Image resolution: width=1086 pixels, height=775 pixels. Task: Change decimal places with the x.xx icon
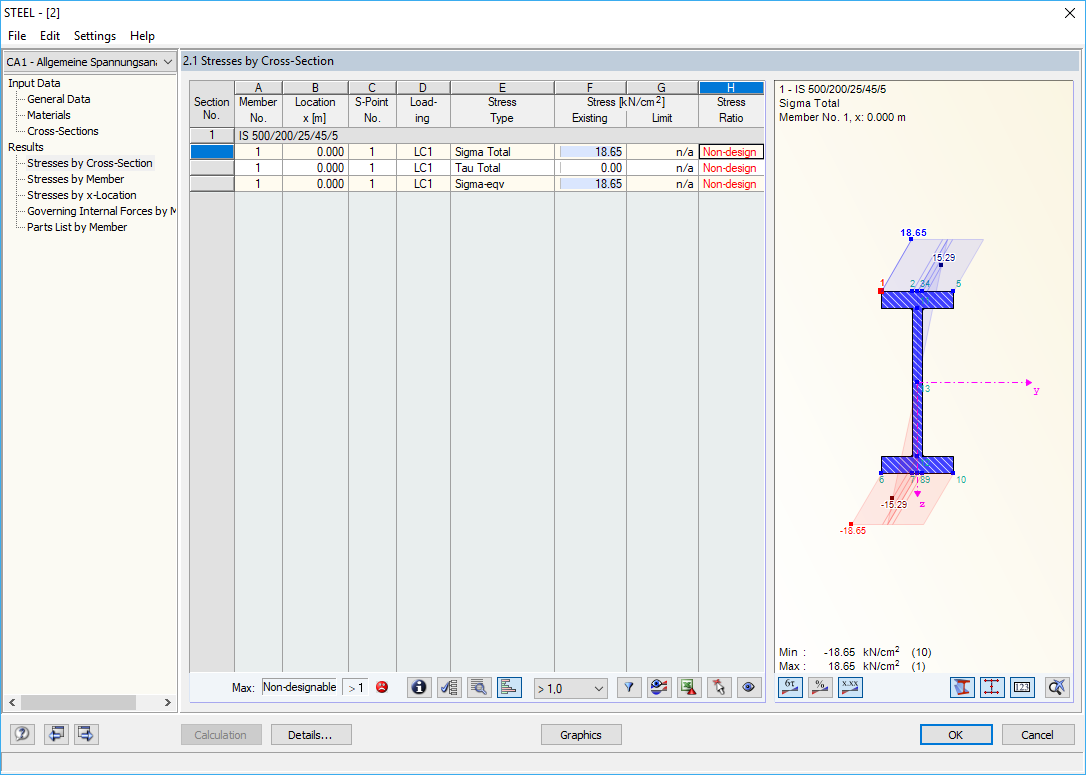click(x=850, y=687)
